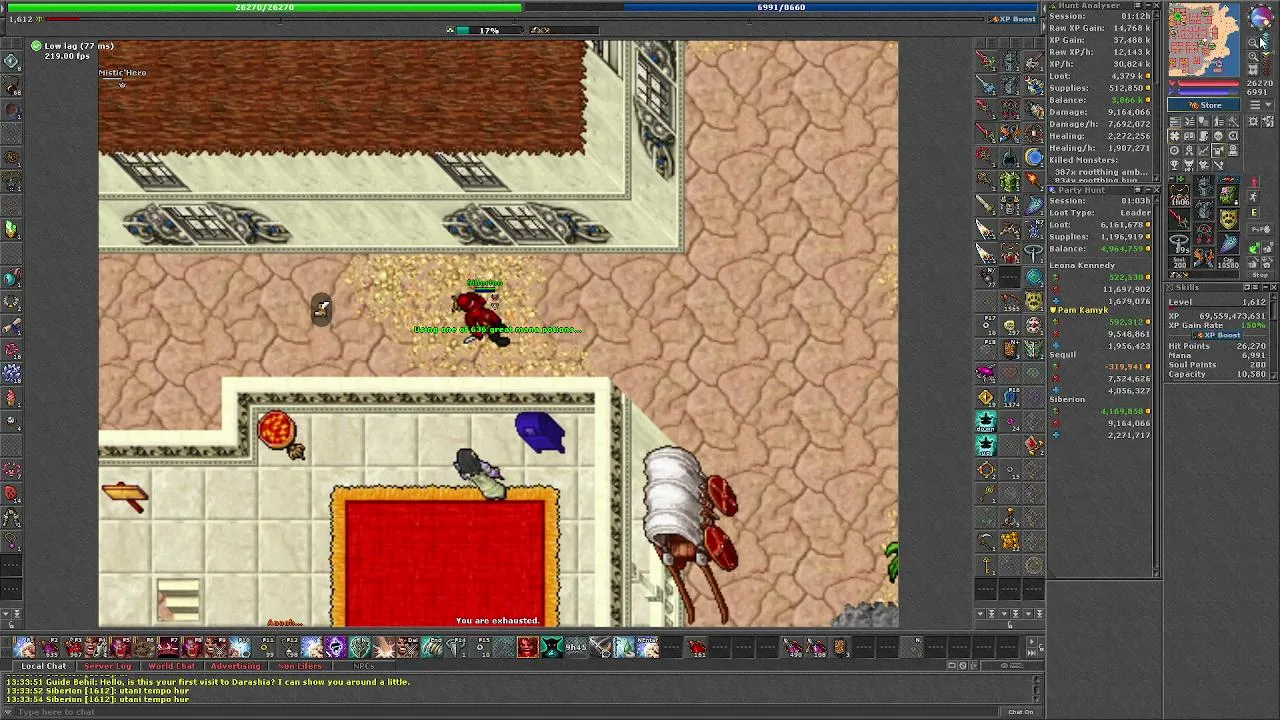Toggle the chase opponent running figure icon
This screenshot has height=720, width=1280.
[1254, 199]
